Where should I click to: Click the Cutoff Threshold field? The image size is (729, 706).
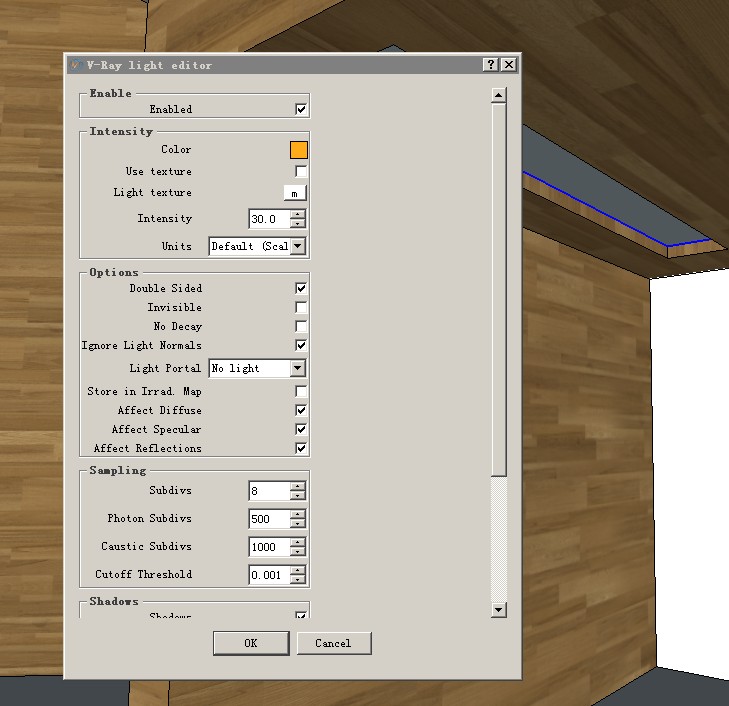click(269, 575)
